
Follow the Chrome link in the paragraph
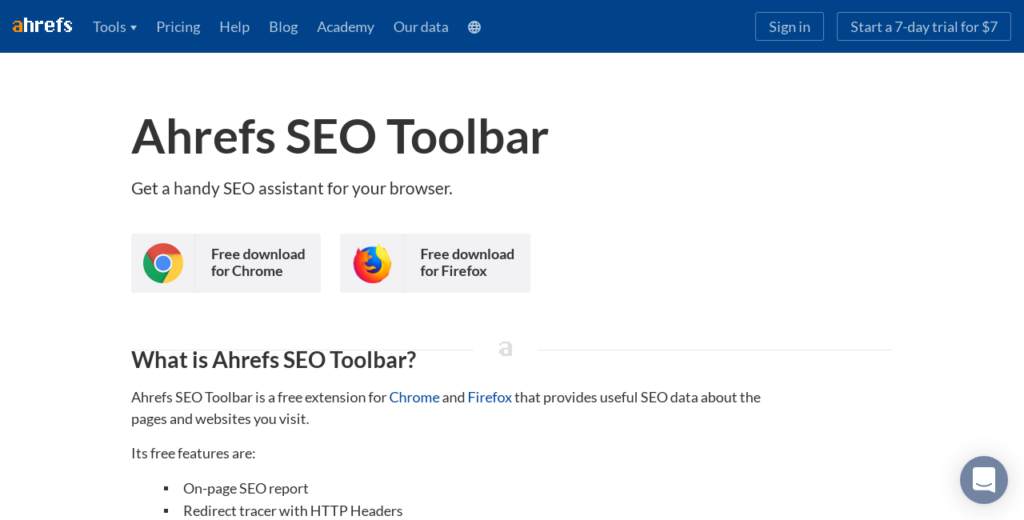pos(414,397)
